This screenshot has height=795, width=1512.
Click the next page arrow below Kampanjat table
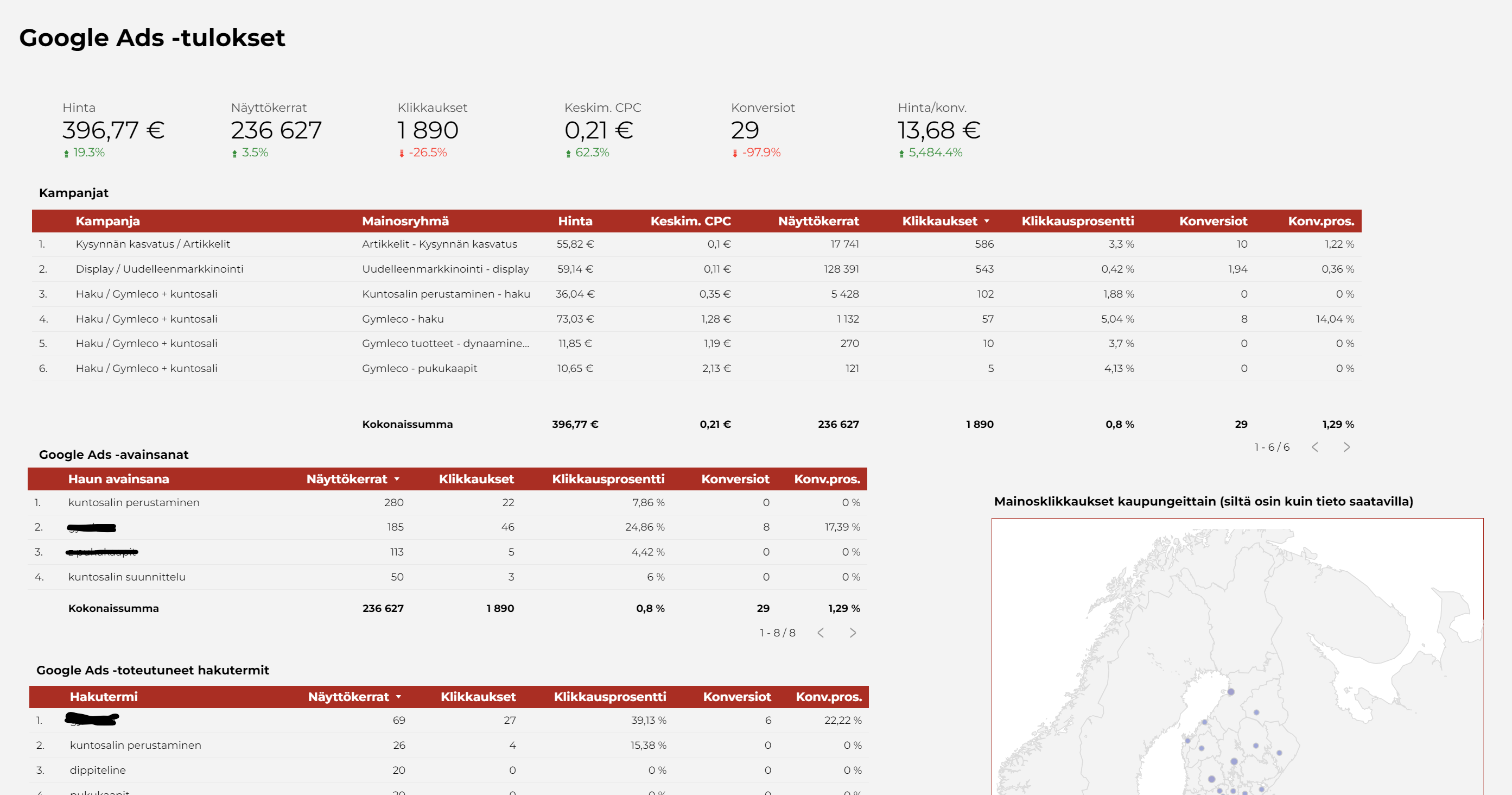[x=1347, y=447]
